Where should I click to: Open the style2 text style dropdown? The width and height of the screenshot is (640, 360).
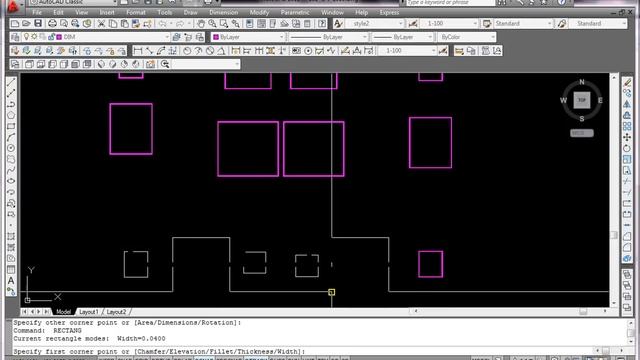tap(400, 24)
